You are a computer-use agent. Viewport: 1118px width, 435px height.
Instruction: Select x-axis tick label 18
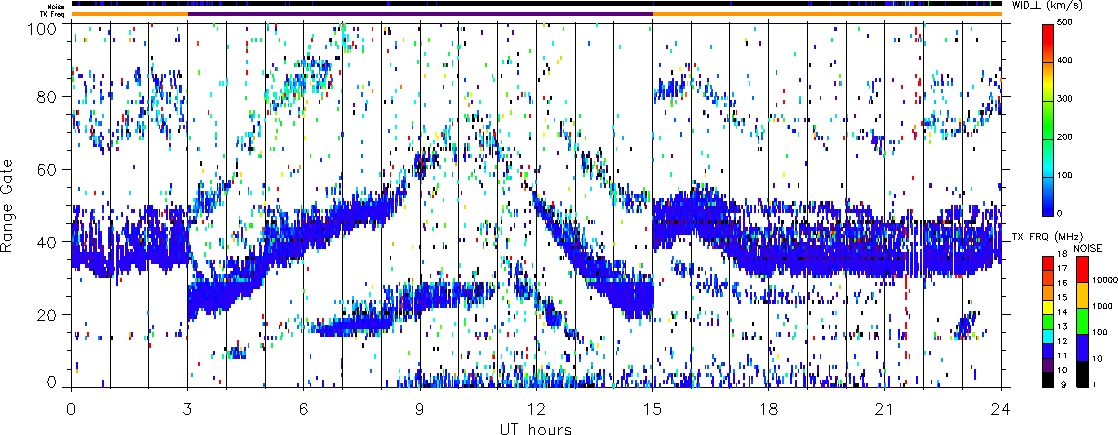click(x=769, y=409)
